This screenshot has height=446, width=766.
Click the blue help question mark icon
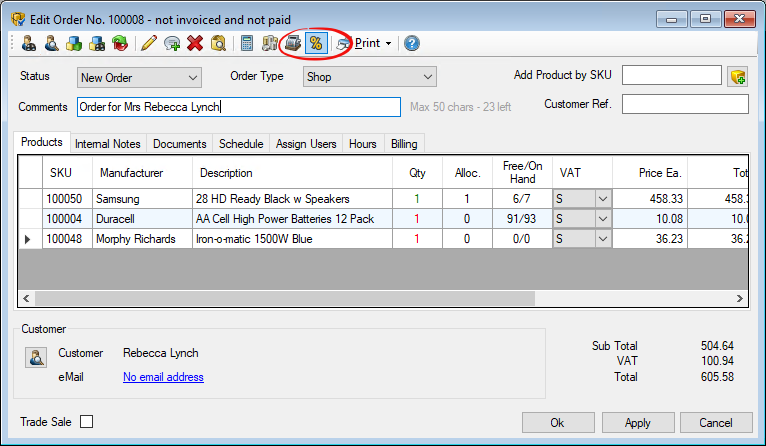pos(411,43)
